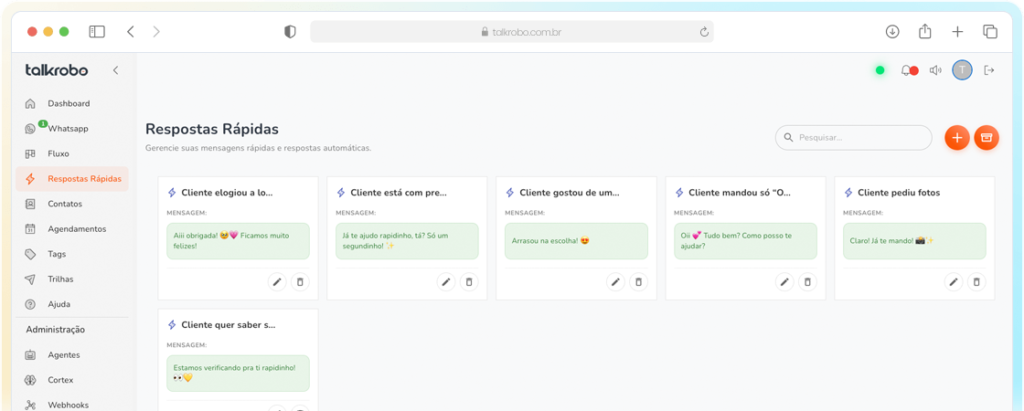Toggle the sound speaker icon
Image resolution: width=1024 pixels, height=411 pixels.
(x=935, y=70)
